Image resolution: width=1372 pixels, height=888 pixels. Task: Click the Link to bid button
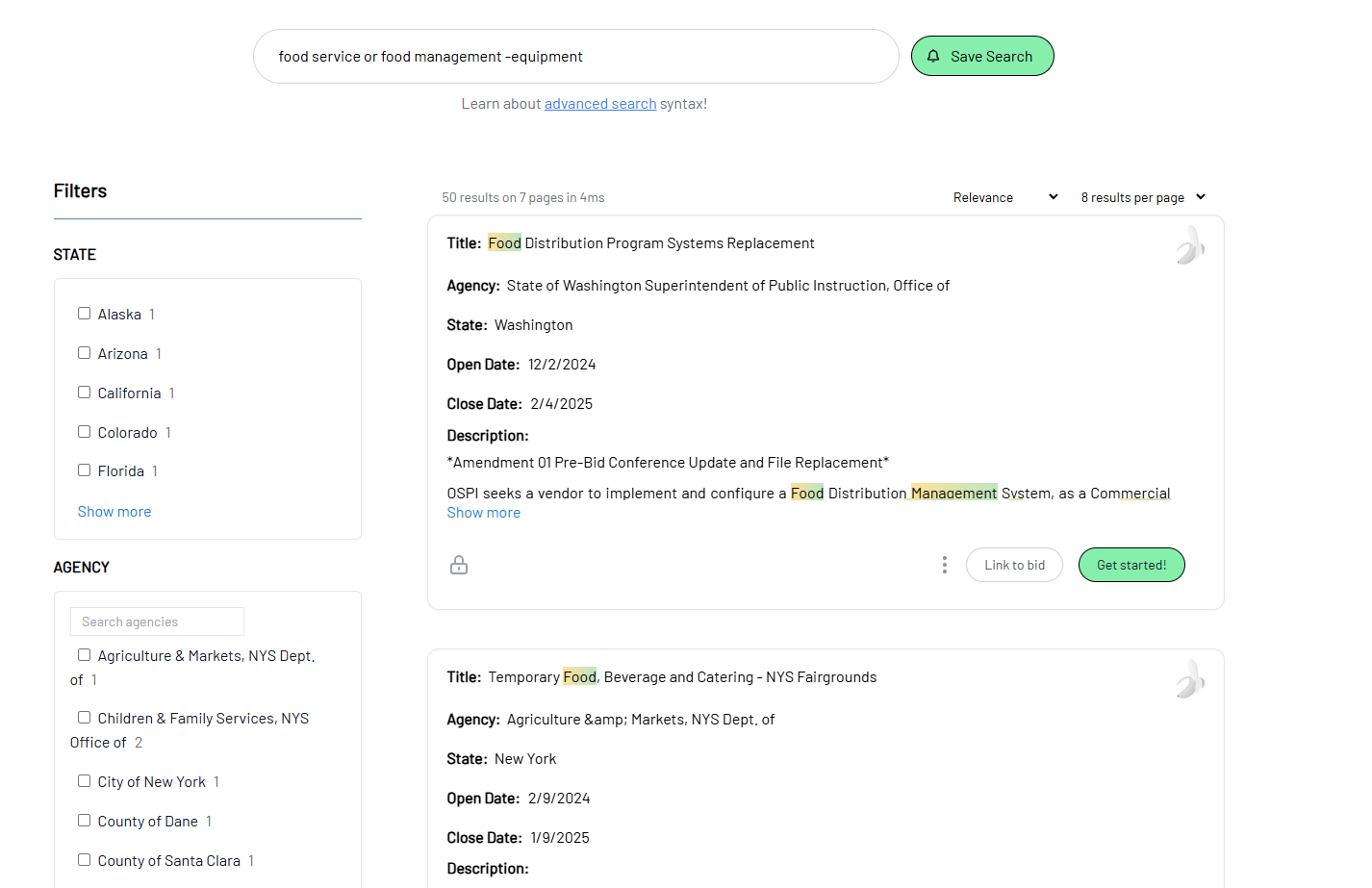coord(1014,565)
